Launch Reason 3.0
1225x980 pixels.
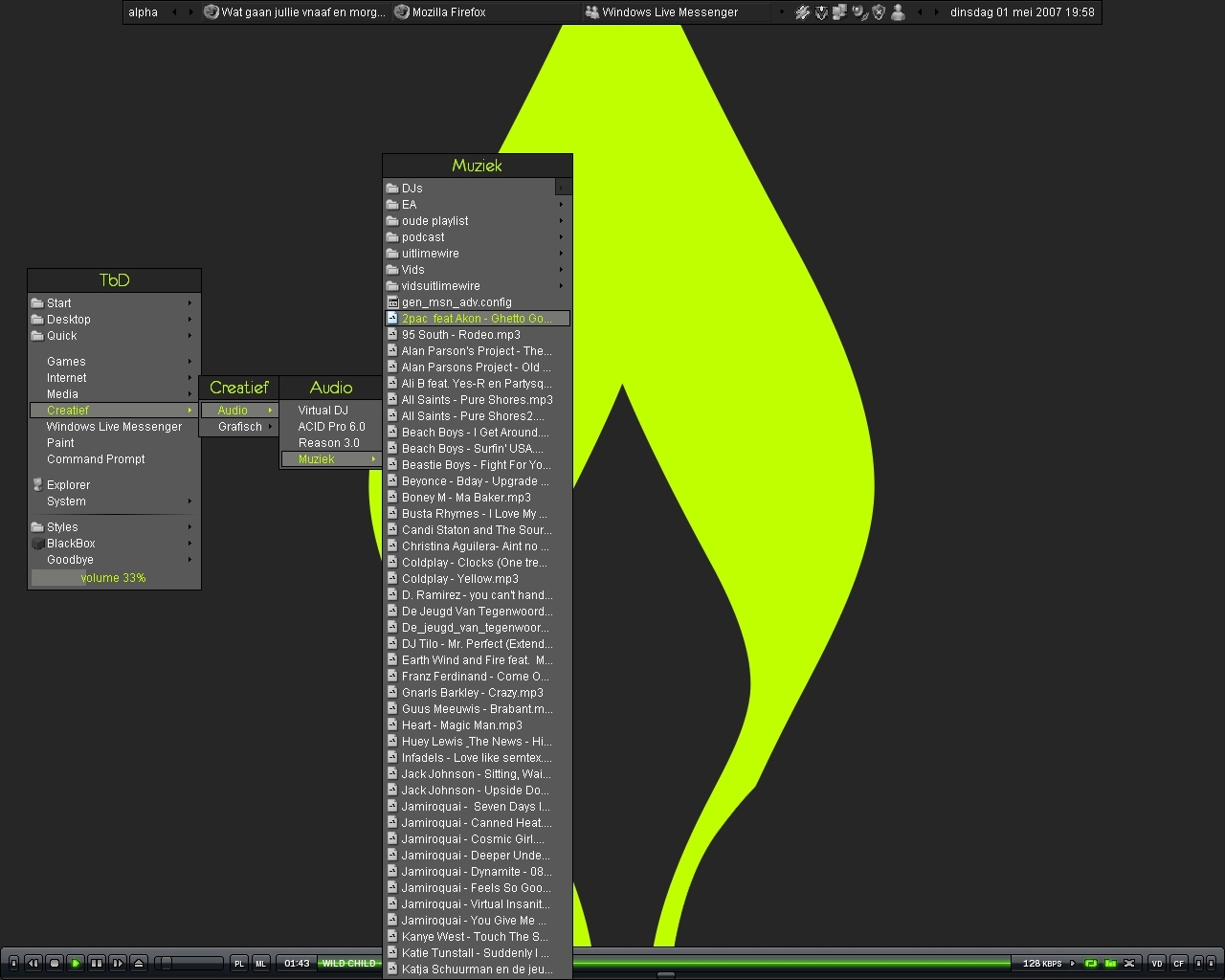coord(331,443)
